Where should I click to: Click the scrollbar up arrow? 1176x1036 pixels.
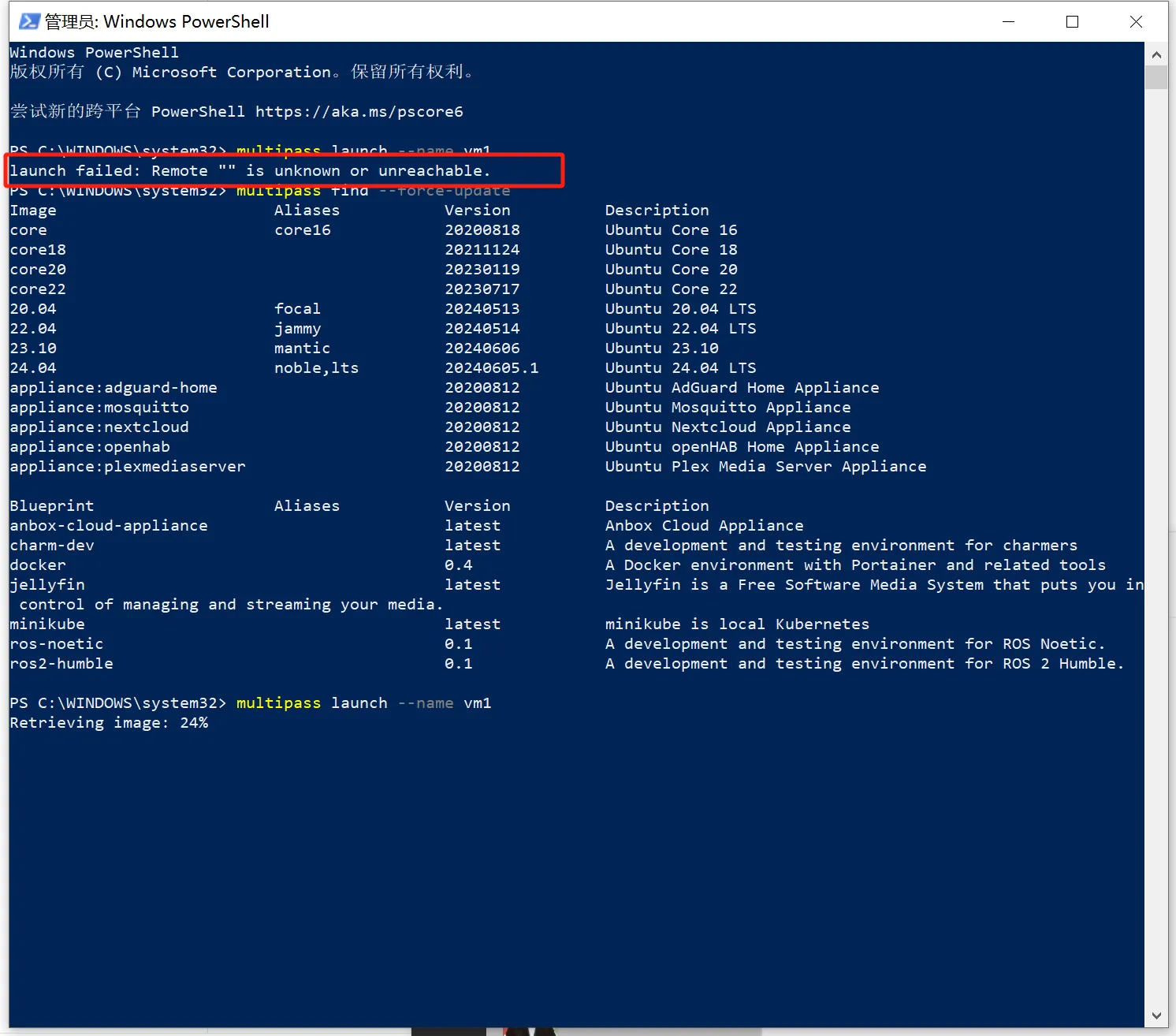(1156, 55)
